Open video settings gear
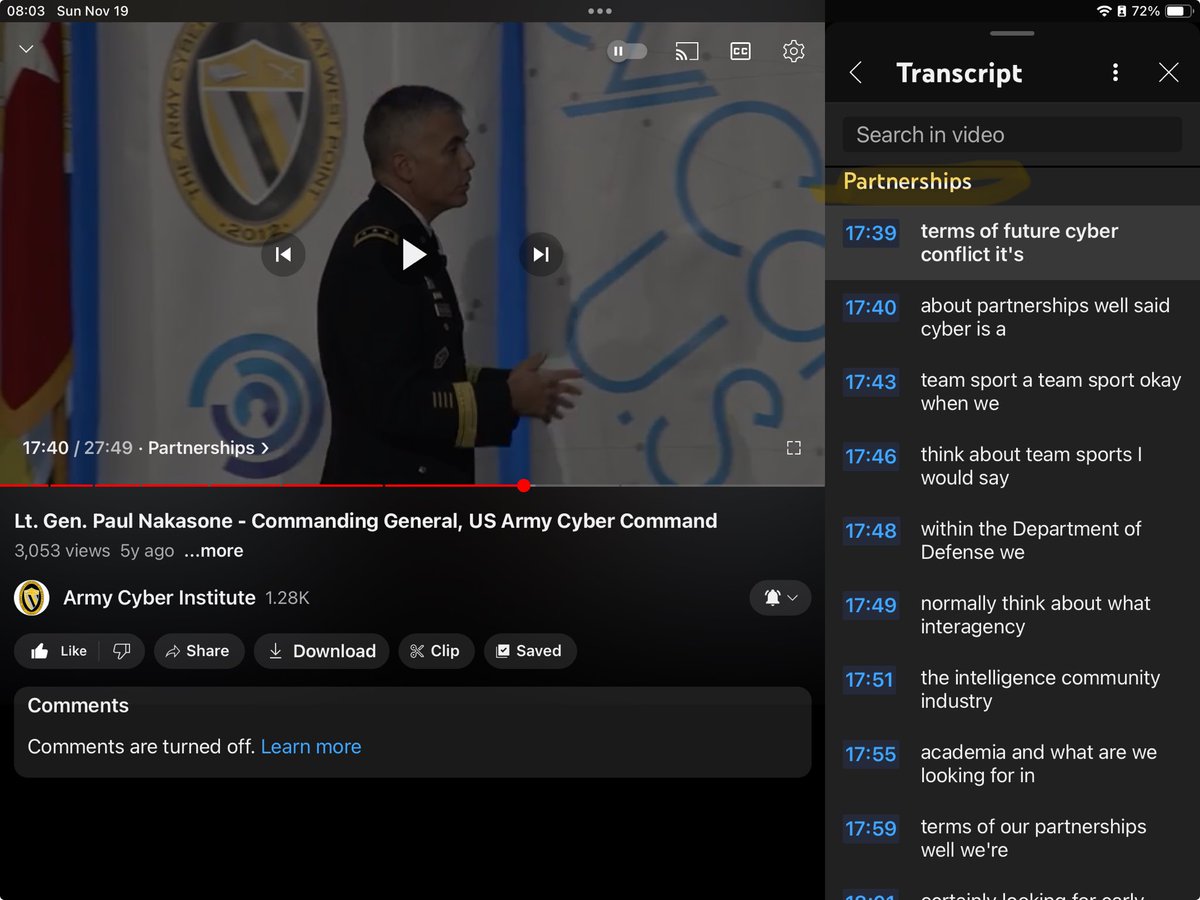This screenshot has height=900, width=1200. click(x=793, y=51)
